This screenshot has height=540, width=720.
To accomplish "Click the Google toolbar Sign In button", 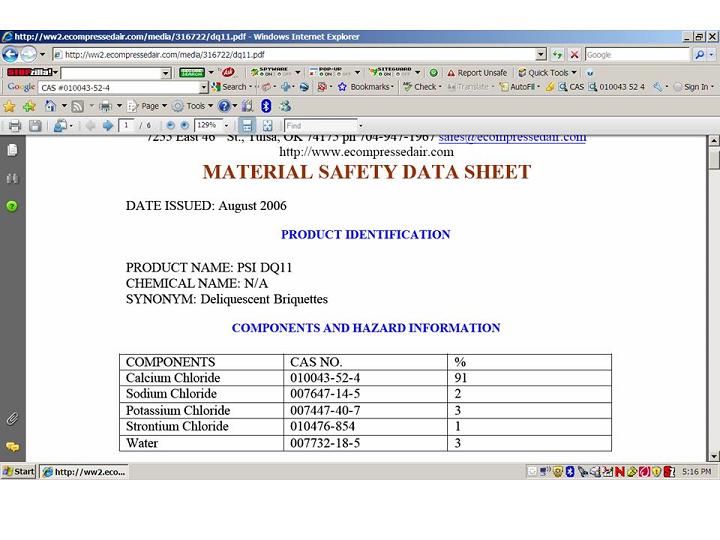I will (693, 87).
